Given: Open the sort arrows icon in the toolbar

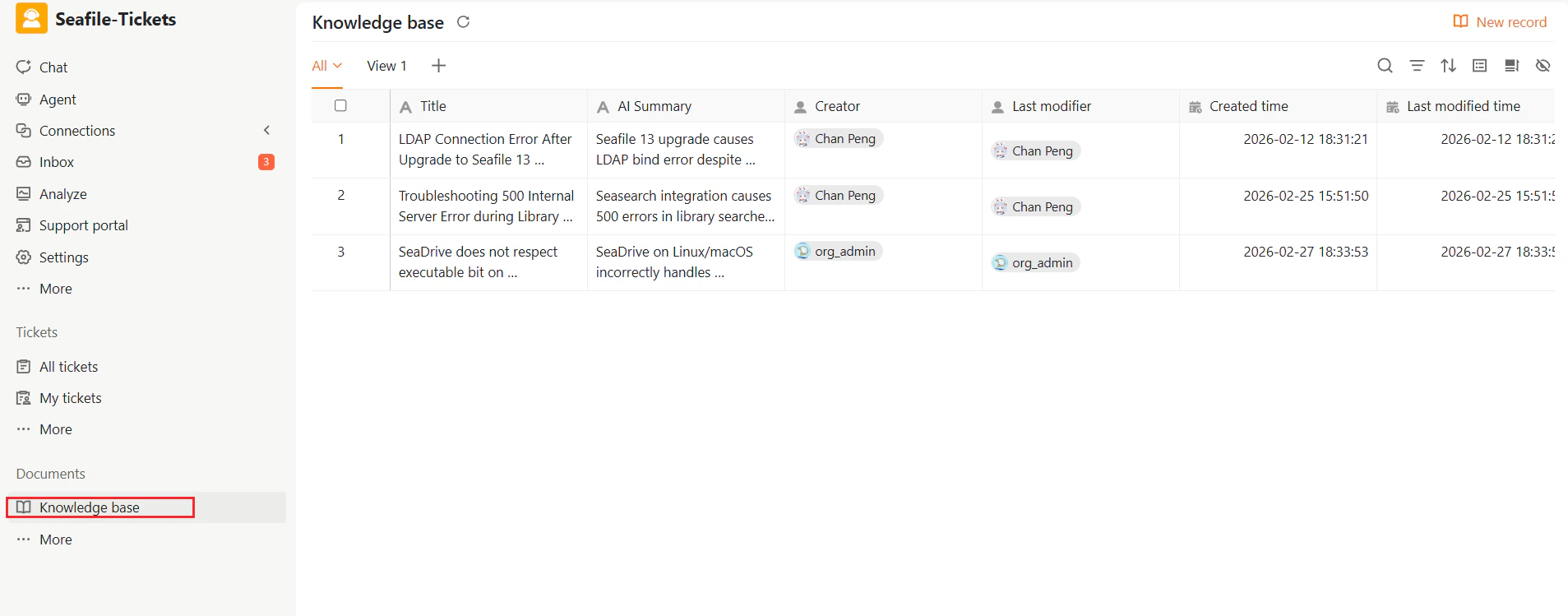Looking at the screenshot, I should (x=1449, y=66).
